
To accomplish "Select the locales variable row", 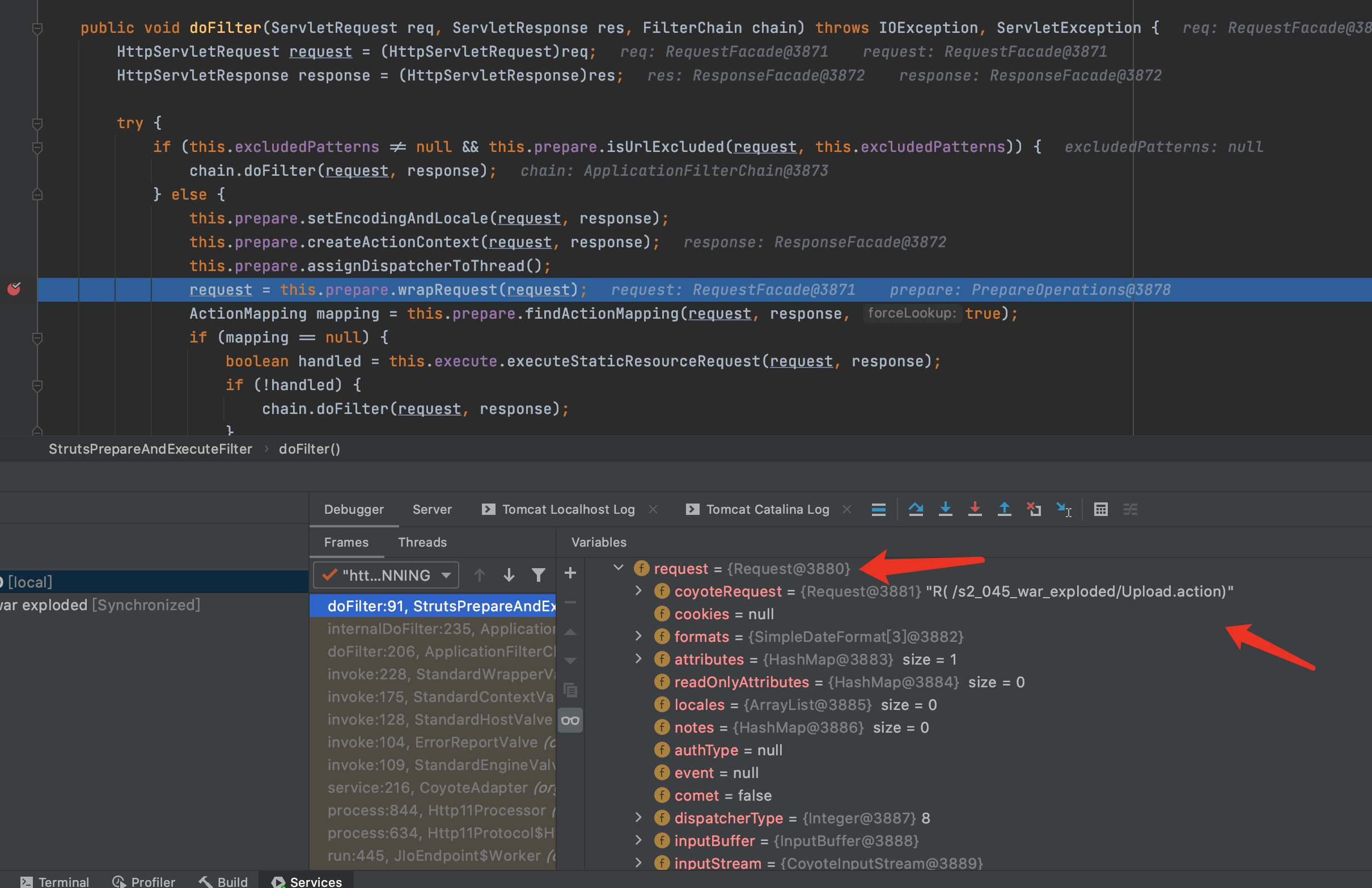I will click(x=794, y=704).
